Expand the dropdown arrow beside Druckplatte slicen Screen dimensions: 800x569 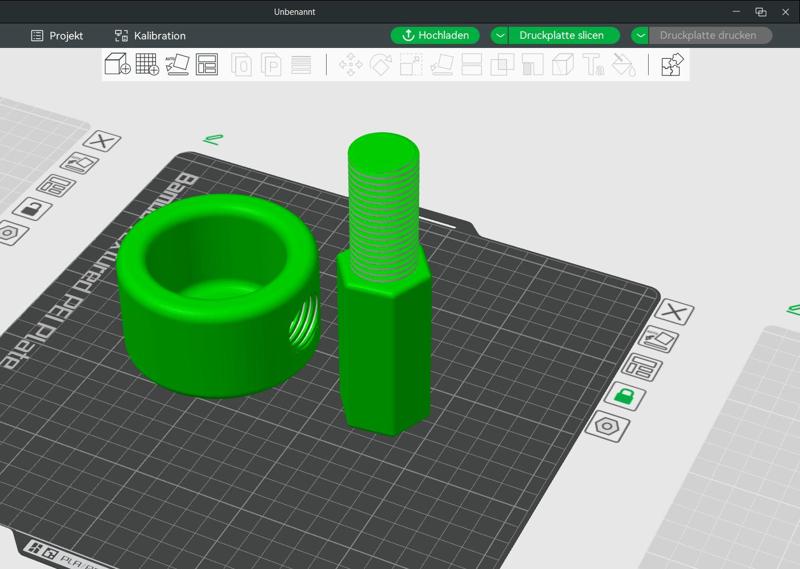point(499,35)
